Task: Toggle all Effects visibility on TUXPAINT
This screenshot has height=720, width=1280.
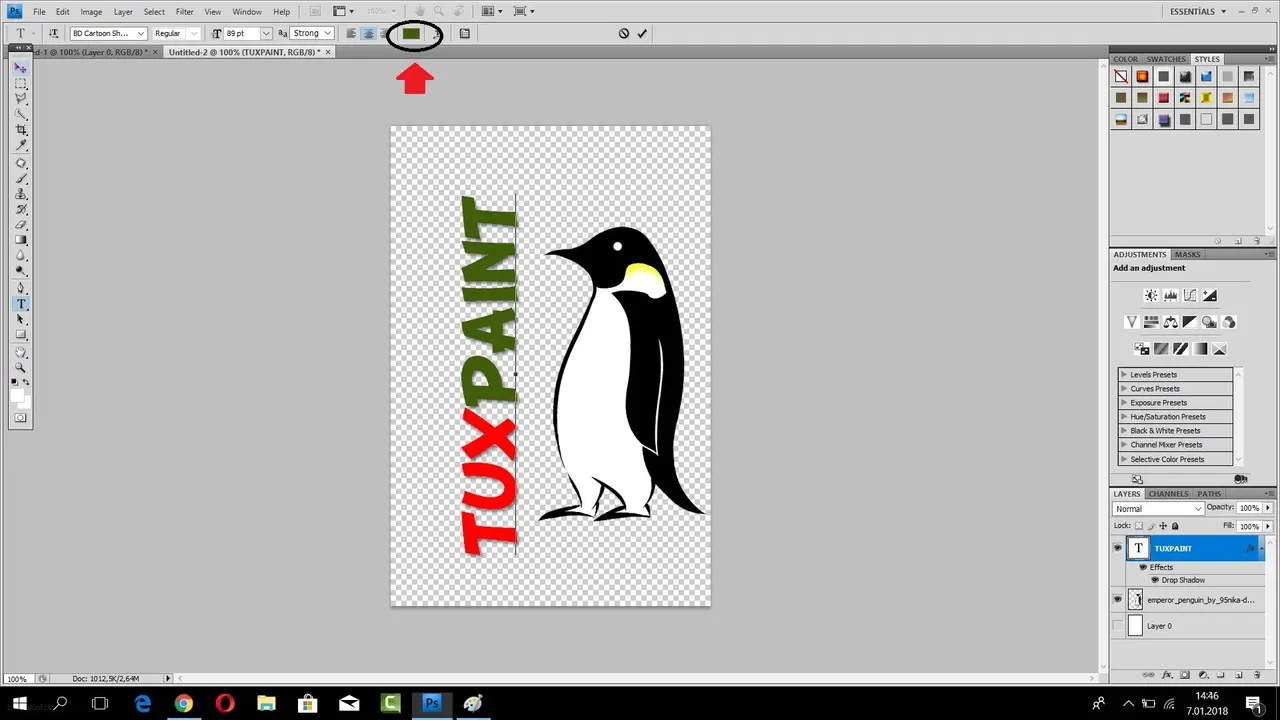Action: (1143, 567)
